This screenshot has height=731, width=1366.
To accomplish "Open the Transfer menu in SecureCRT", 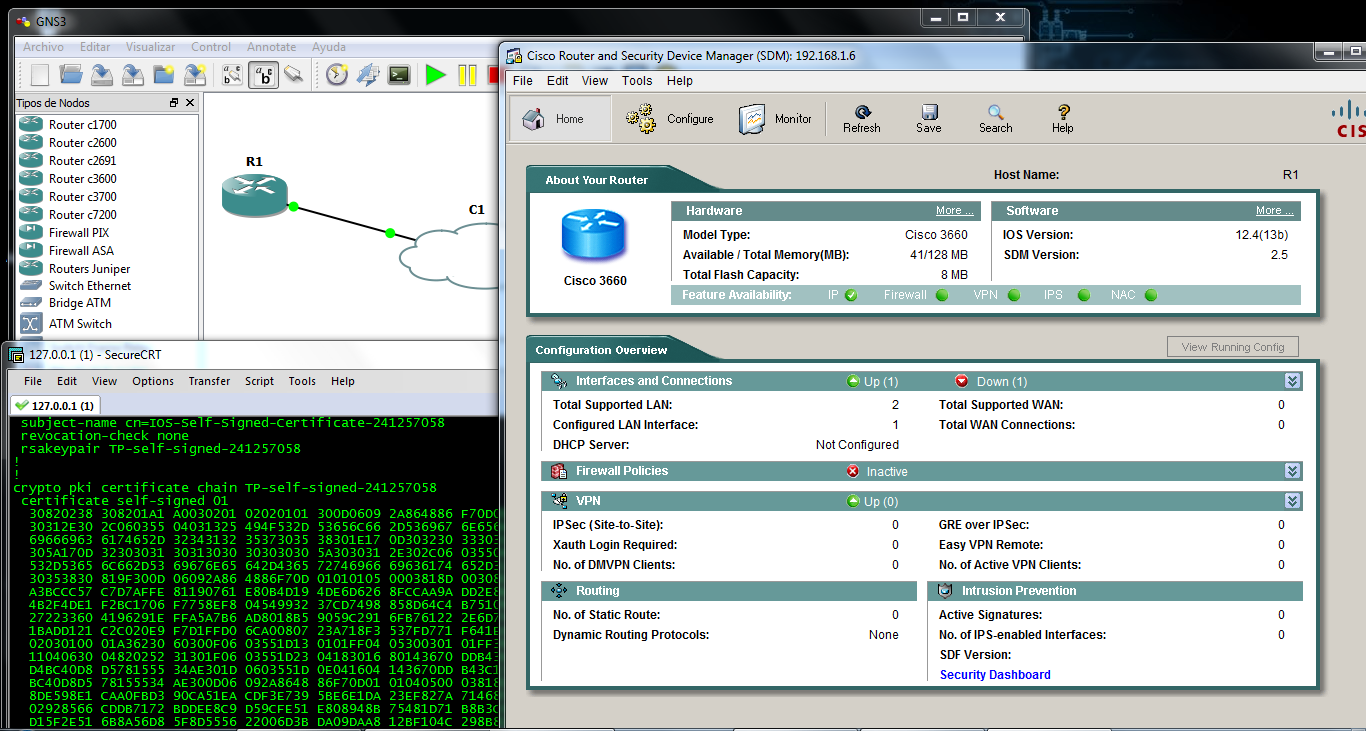I will point(209,381).
